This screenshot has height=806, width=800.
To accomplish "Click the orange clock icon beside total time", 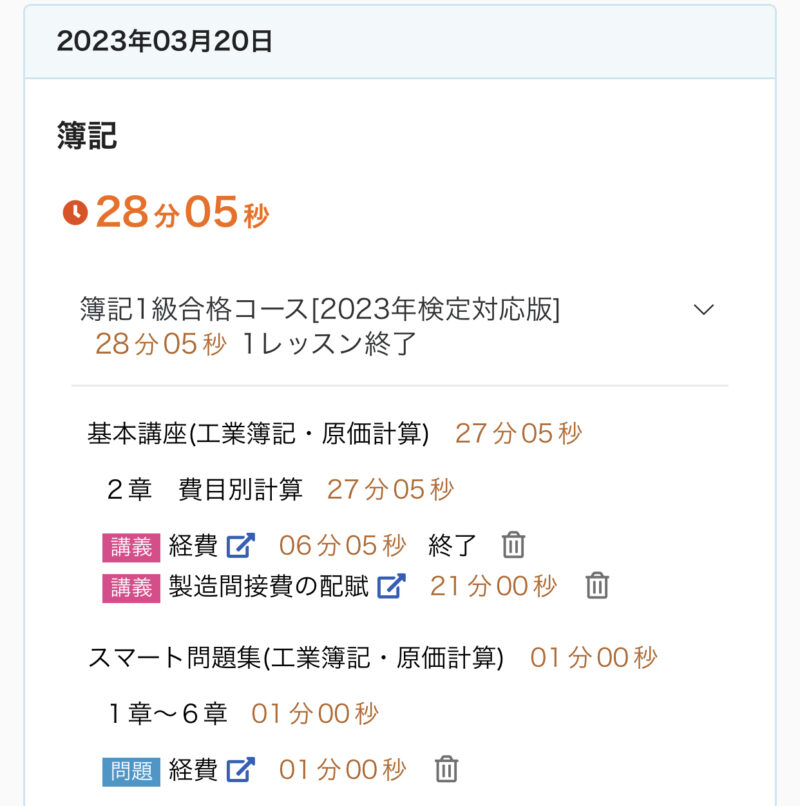I will 75,212.
